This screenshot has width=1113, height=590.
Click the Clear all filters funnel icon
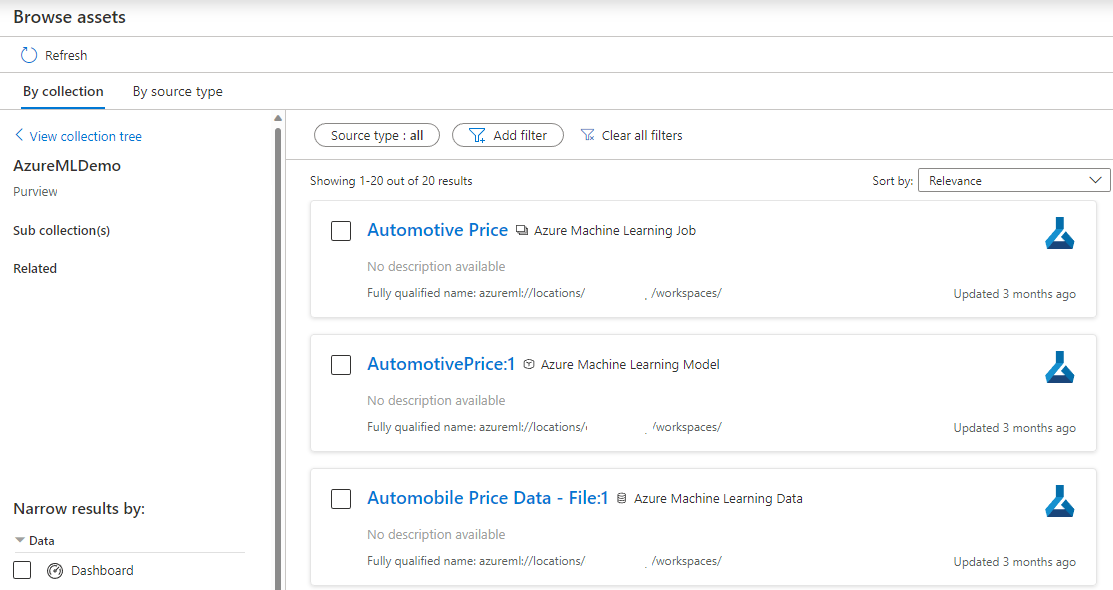tap(588, 135)
